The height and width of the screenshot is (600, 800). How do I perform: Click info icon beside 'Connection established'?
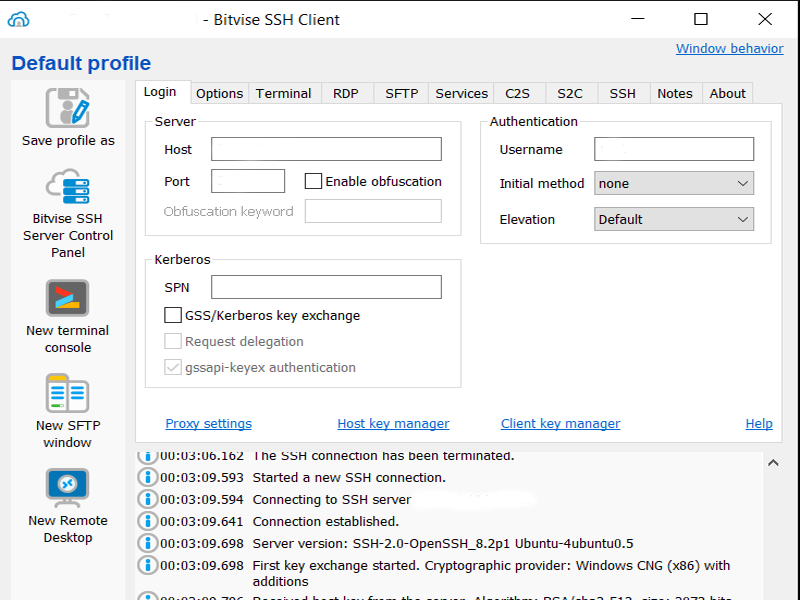point(148,521)
